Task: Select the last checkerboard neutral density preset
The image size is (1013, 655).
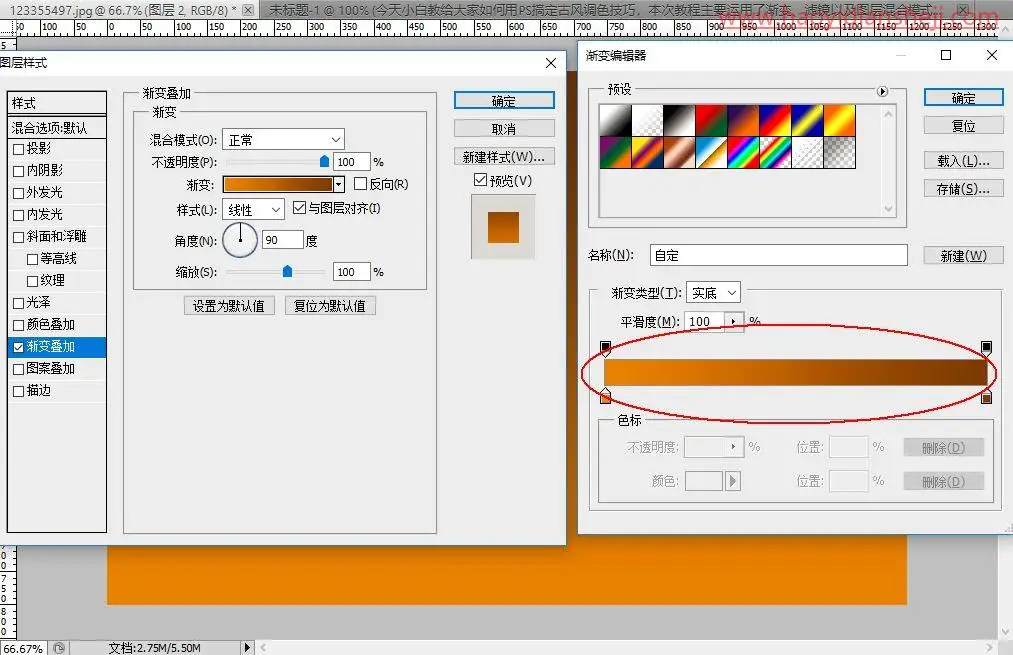Action: pos(839,152)
